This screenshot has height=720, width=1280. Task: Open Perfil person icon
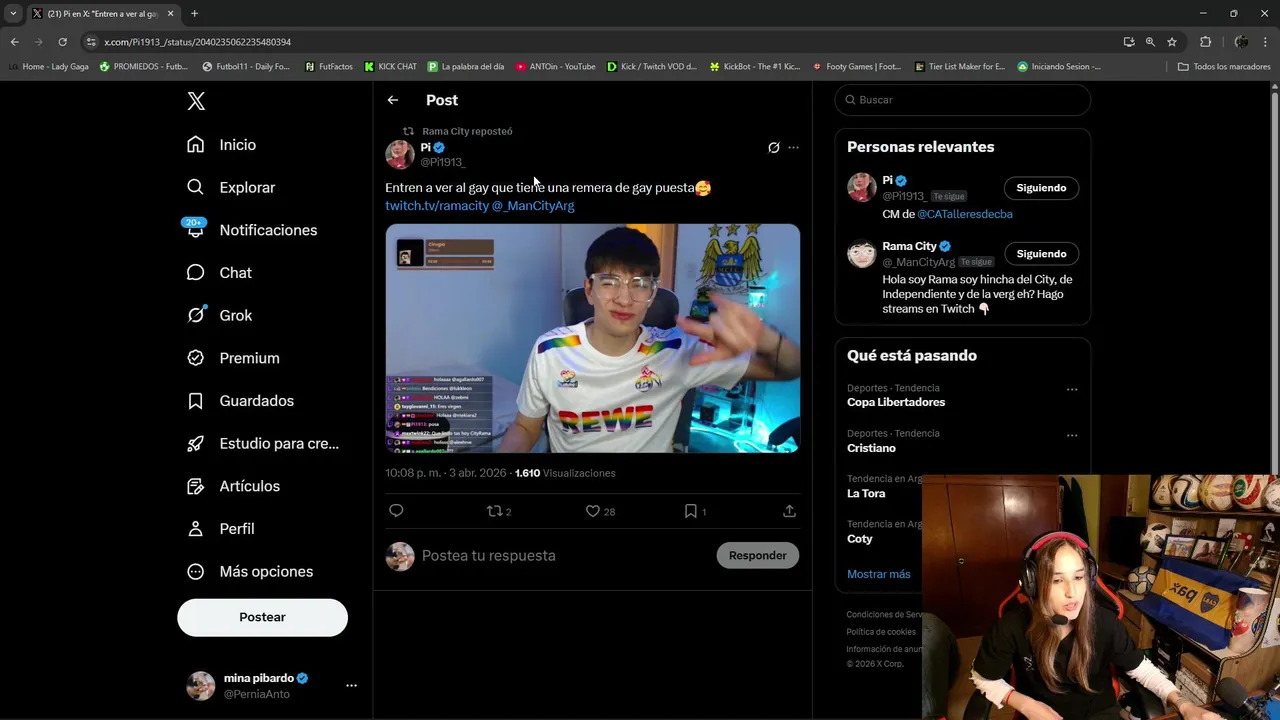(x=196, y=529)
